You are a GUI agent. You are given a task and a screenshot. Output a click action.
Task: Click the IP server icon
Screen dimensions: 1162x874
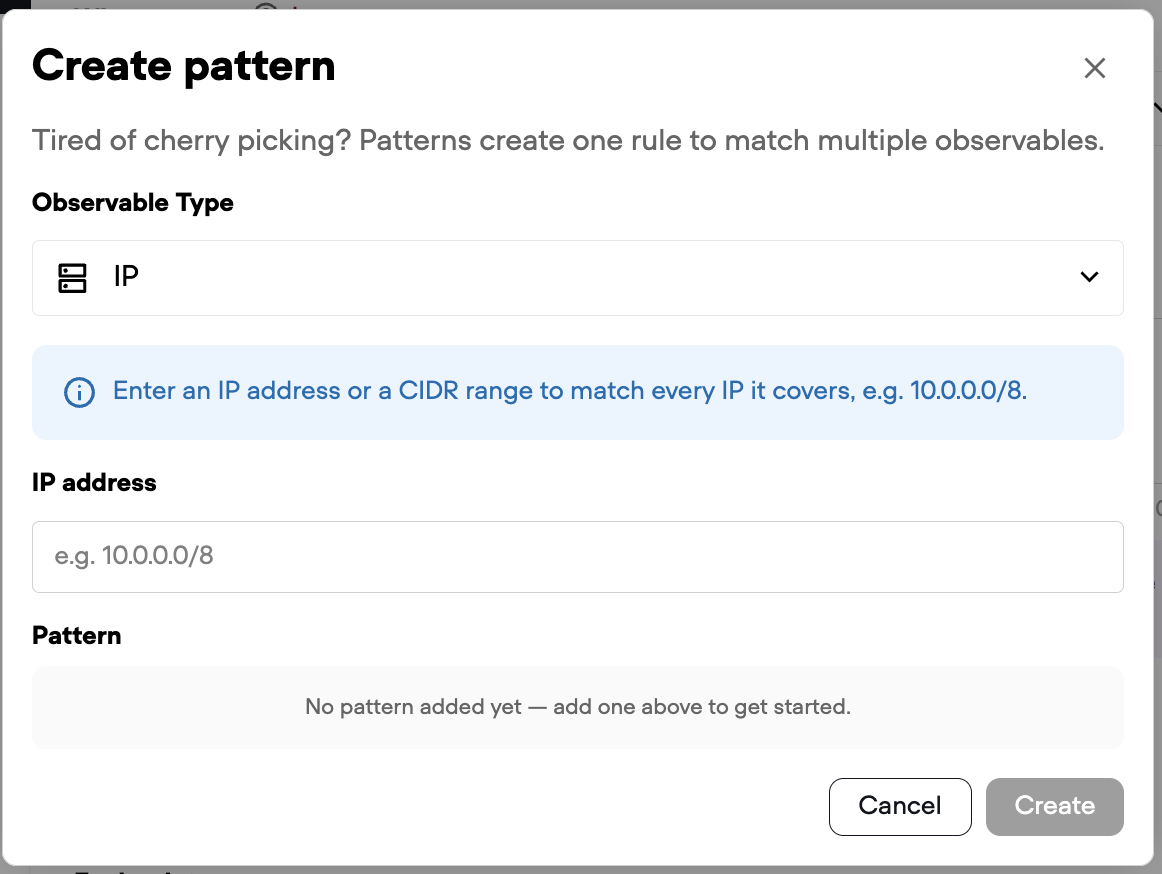point(73,278)
